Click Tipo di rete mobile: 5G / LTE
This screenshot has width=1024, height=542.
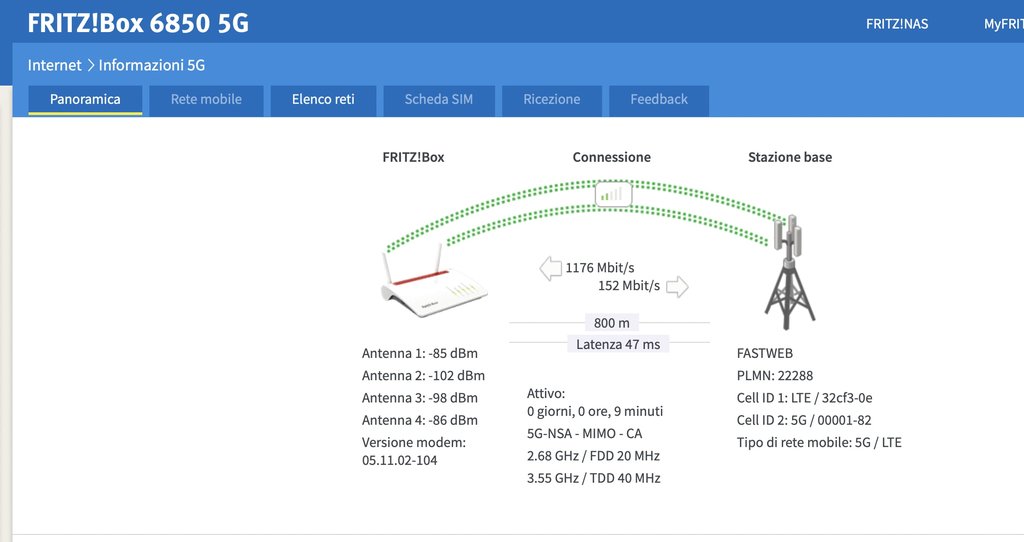819,442
